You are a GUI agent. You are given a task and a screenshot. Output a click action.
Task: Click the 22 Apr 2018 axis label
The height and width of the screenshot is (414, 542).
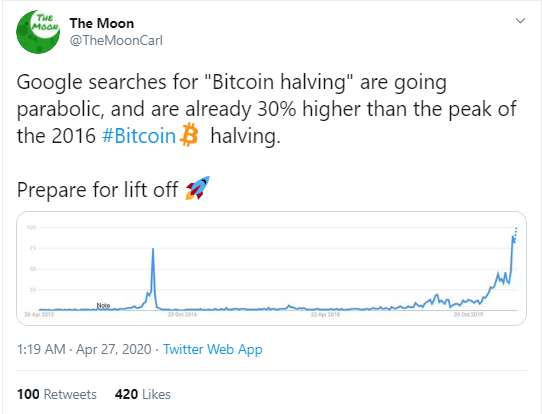[325, 314]
